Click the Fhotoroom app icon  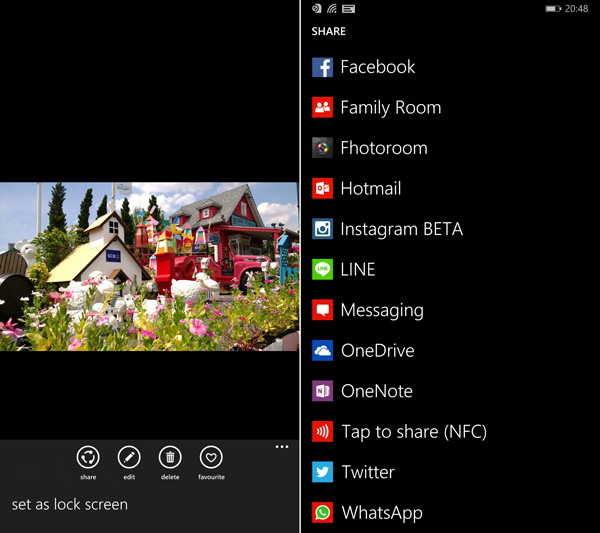click(322, 148)
